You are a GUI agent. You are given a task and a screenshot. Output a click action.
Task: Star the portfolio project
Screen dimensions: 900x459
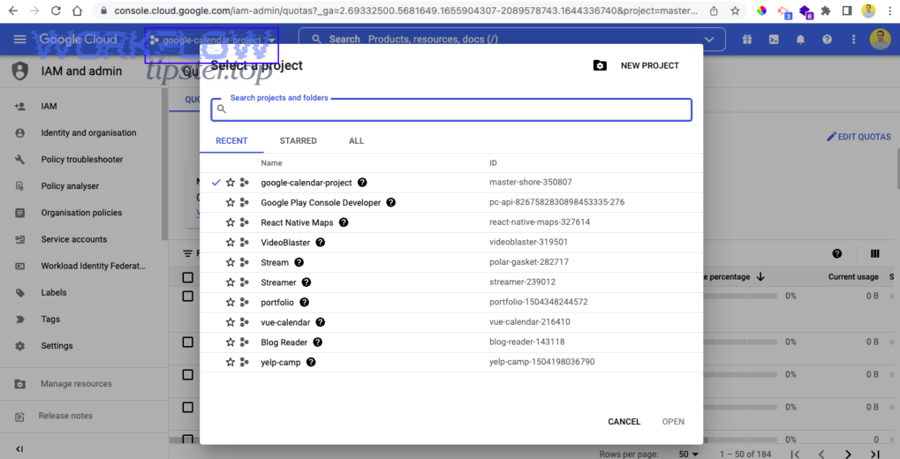click(230, 302)
